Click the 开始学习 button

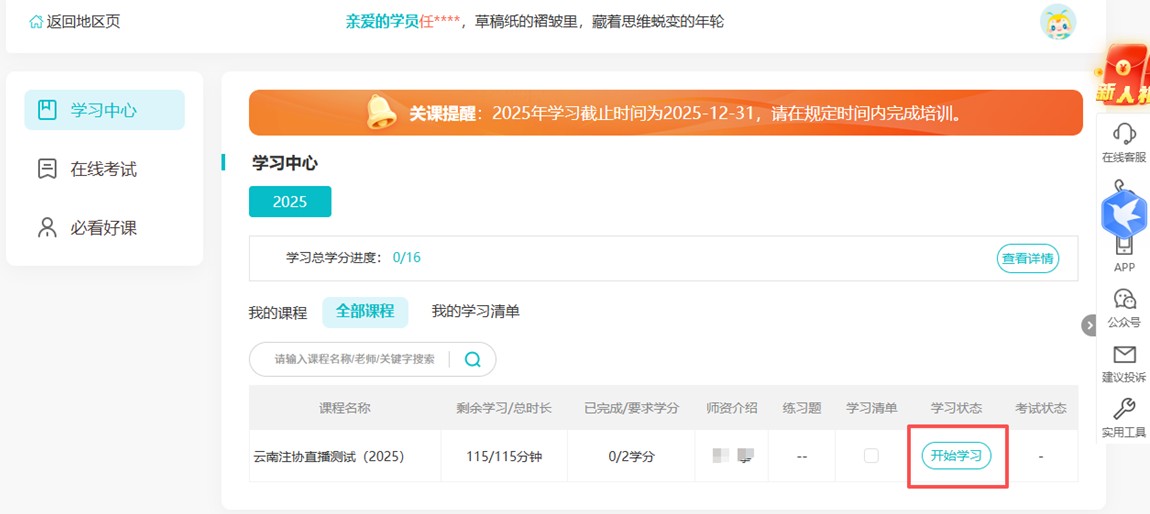point(956,455)
